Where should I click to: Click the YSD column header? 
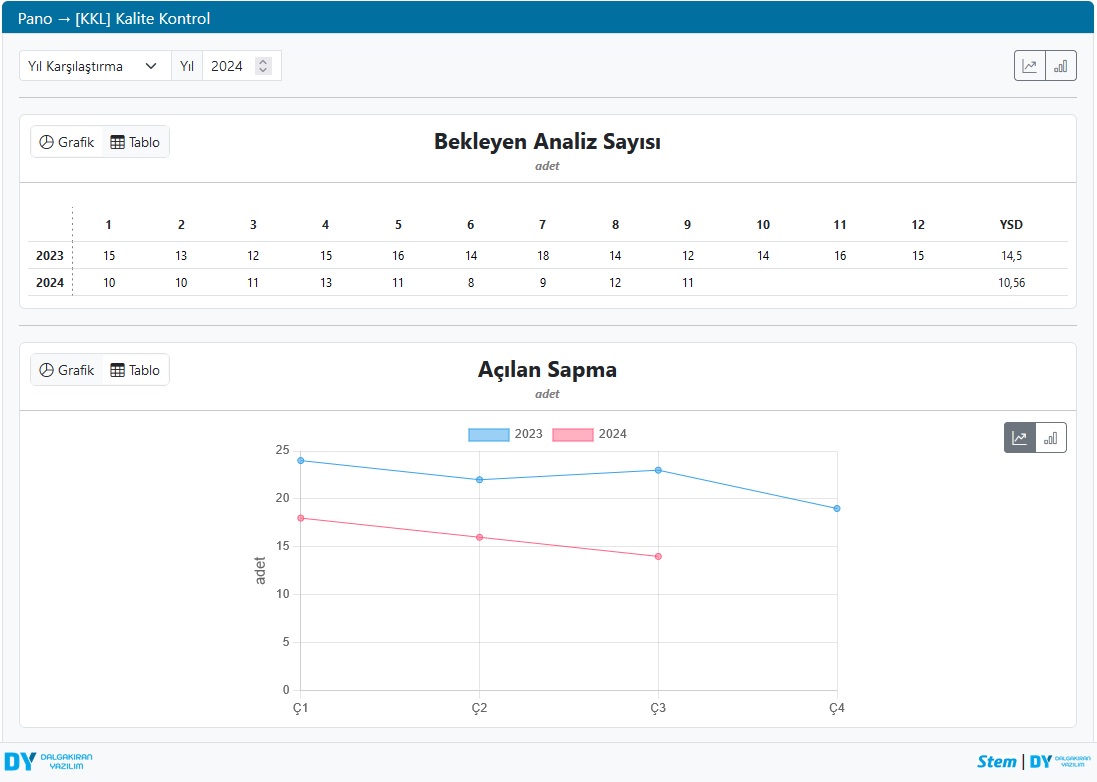(x=1011, y=225)
